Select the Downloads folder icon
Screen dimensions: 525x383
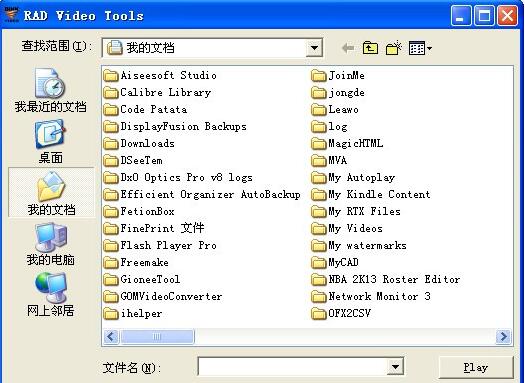[111, 144]
